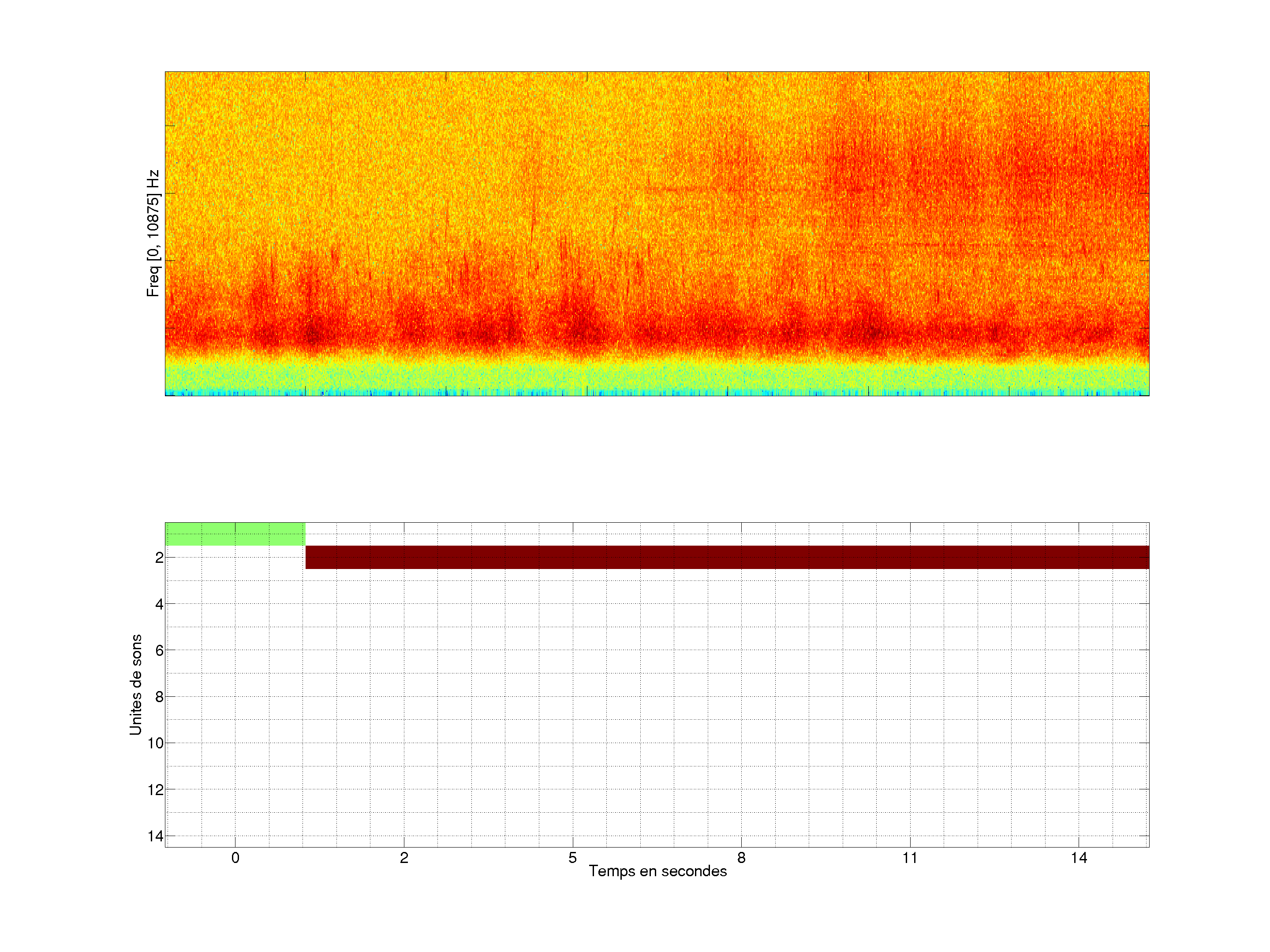Click y-axis tick label 6 on lower plot
This screenshot has width=1270, height=952.
159,651
